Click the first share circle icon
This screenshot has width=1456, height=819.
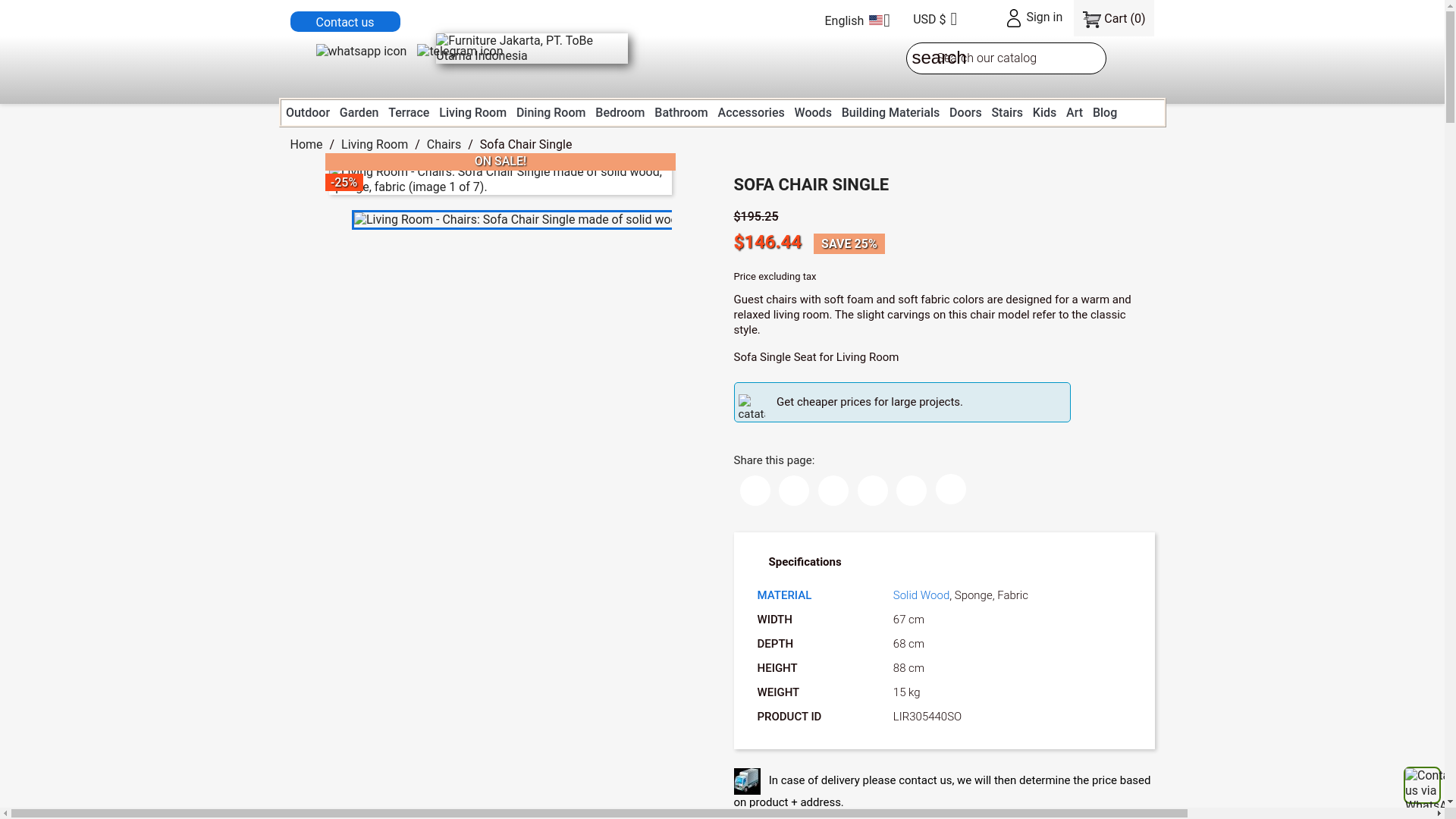755,491
